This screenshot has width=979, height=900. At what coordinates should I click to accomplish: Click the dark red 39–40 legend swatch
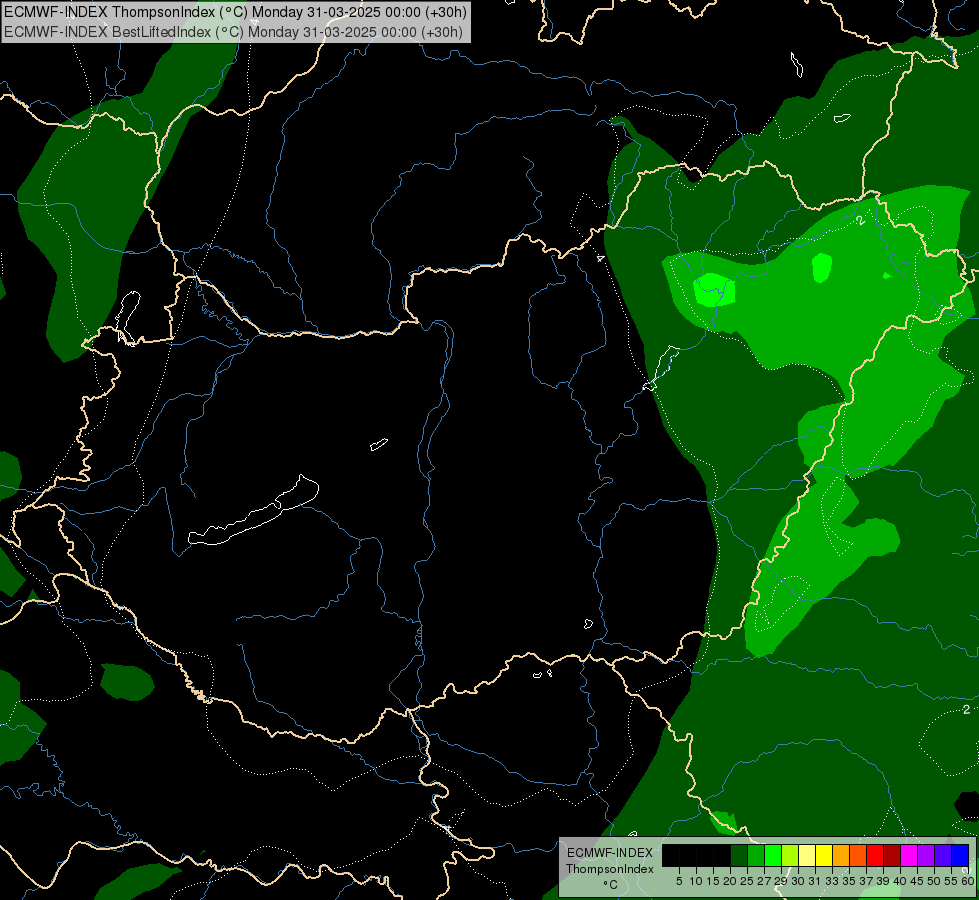(892, 855)
